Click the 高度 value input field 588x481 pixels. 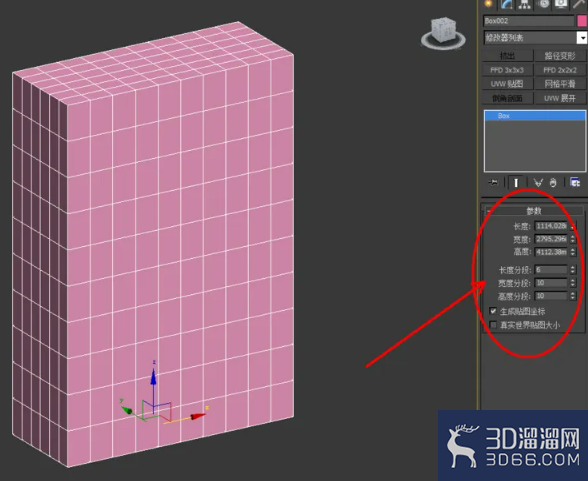point(551,252)
